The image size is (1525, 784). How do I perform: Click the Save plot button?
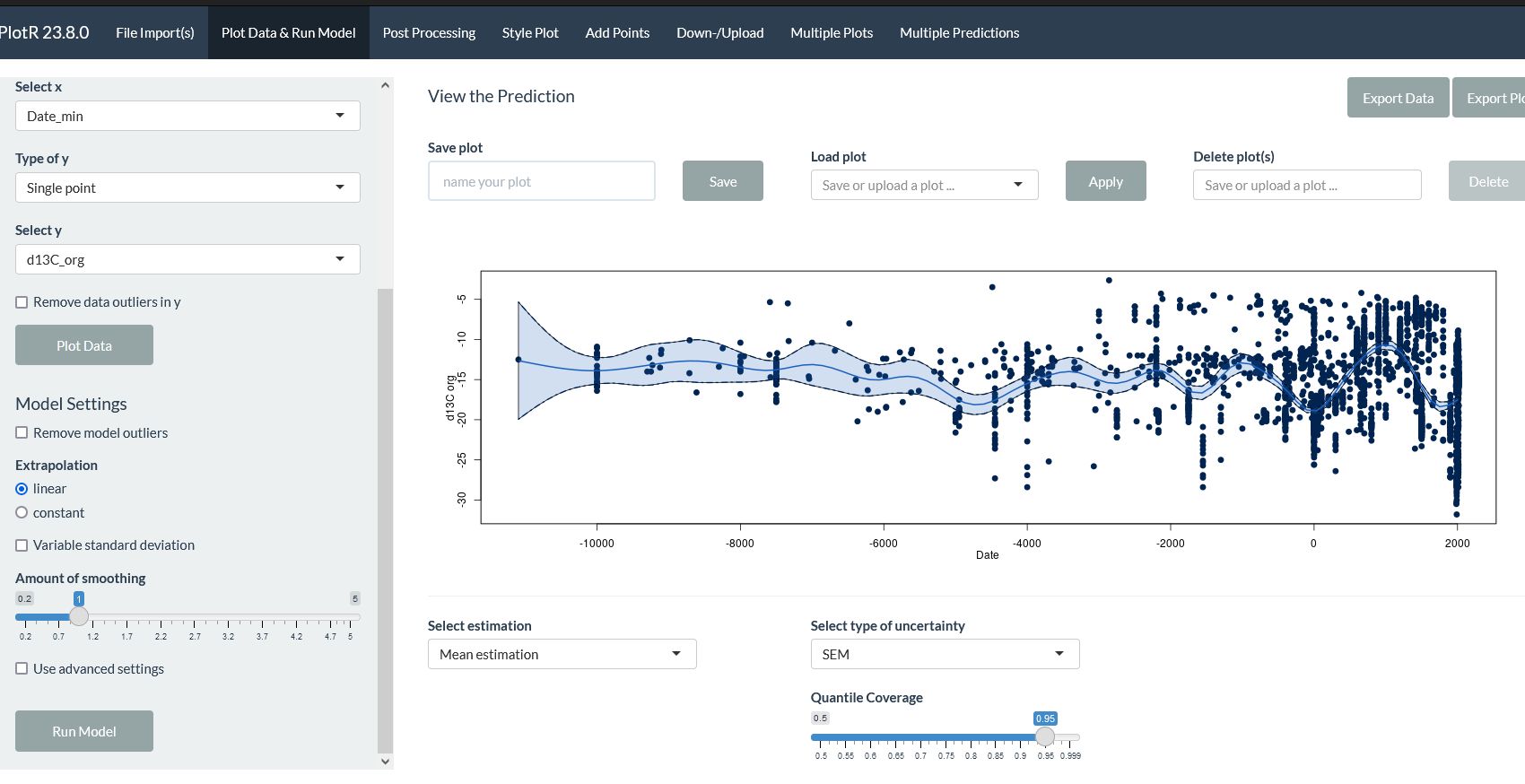[x=723, y=181]
